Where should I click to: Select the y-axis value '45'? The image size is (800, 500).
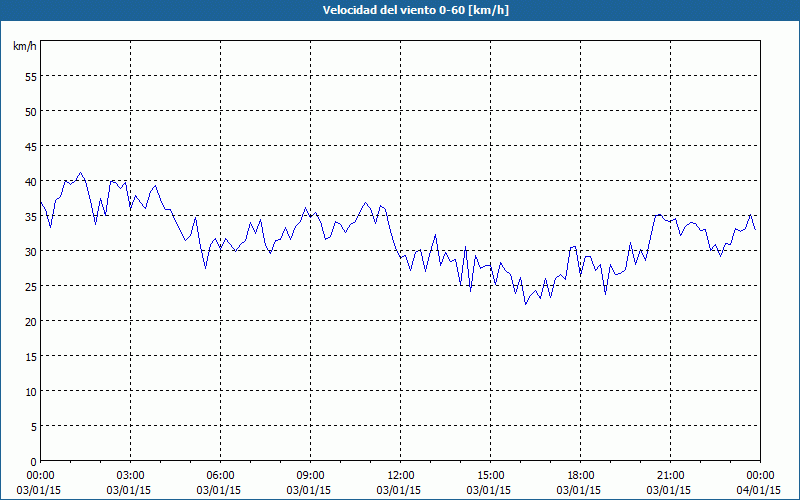pyautogui.click(x=31, y=148)
